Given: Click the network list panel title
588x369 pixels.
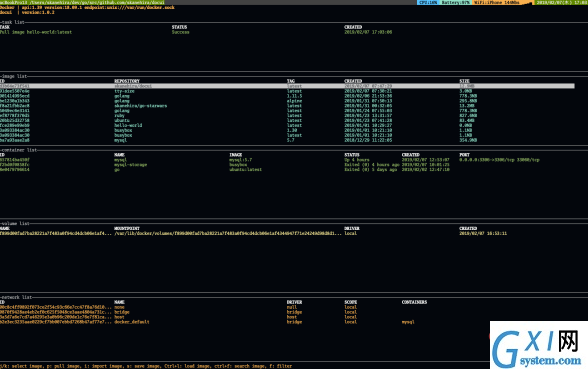Looking at the screenshot, I should [16, 297].
